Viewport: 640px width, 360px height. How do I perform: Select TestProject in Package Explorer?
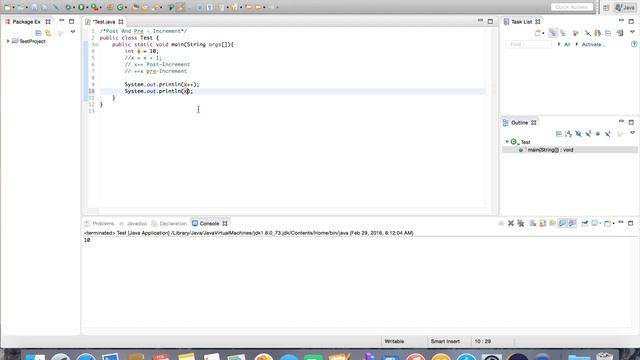[x=32, y=41]
